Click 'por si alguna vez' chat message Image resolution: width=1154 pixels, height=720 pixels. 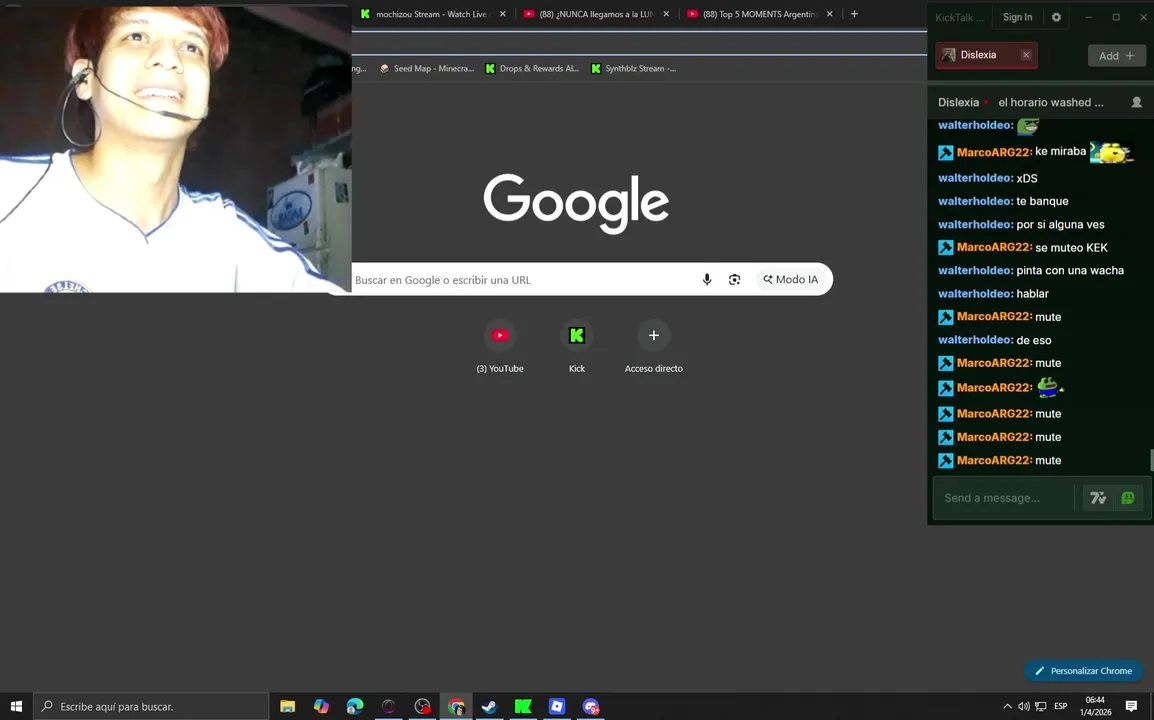click(1060, 225)
